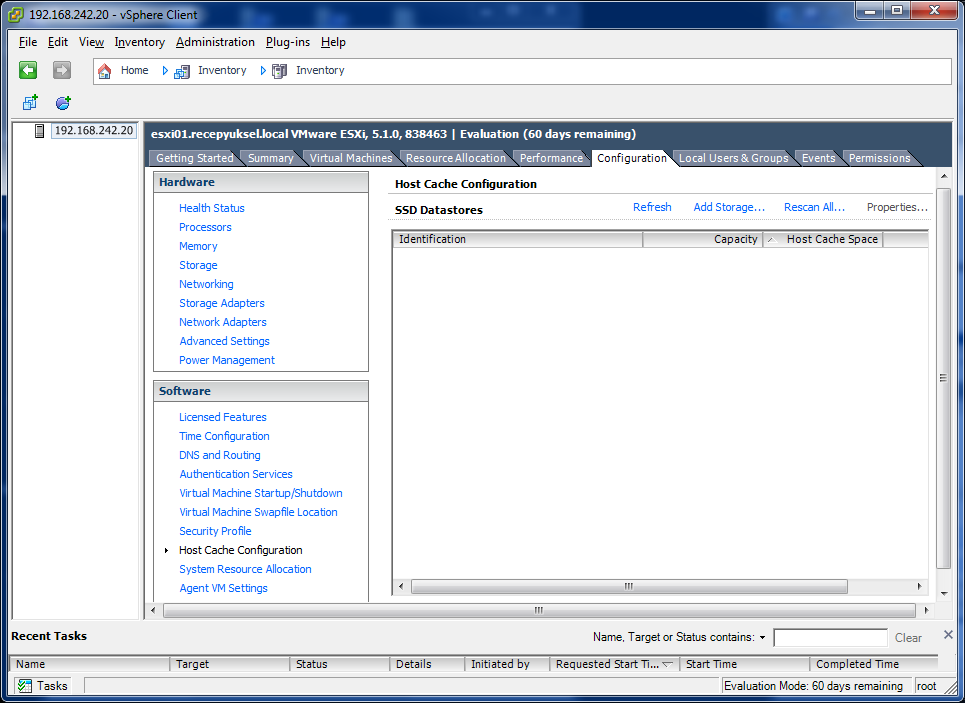Image resolution: width=965 pixels, height=703 pixels.
Task: Open Health Status hardware link
Action: pos(212,208)
